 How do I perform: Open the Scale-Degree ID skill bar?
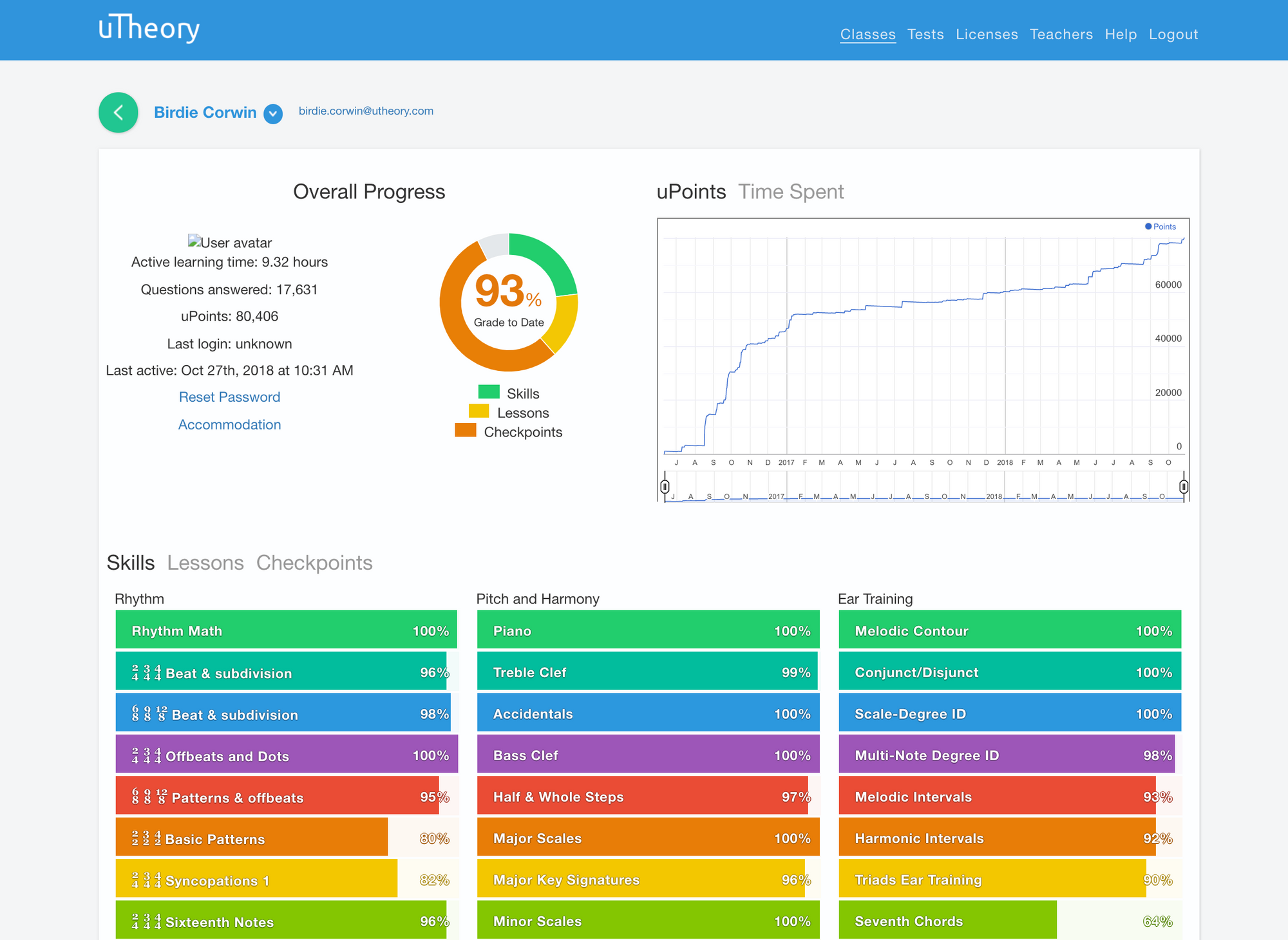click(1010, 713)
